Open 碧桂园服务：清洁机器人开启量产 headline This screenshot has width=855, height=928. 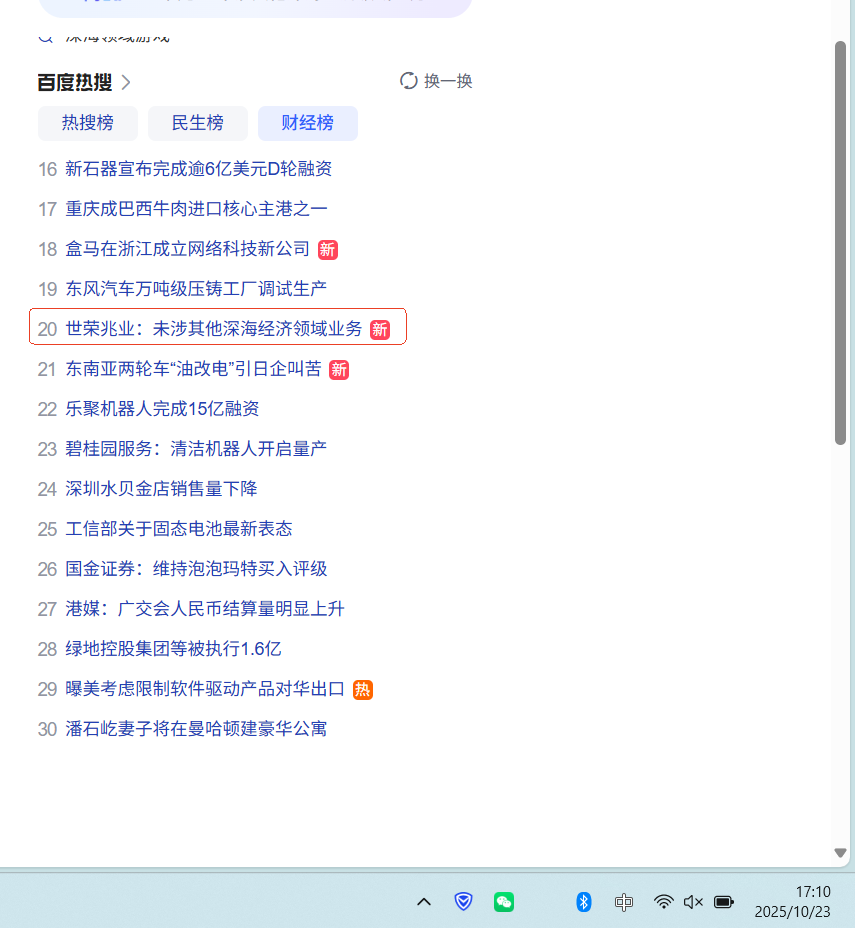point(196,449)
